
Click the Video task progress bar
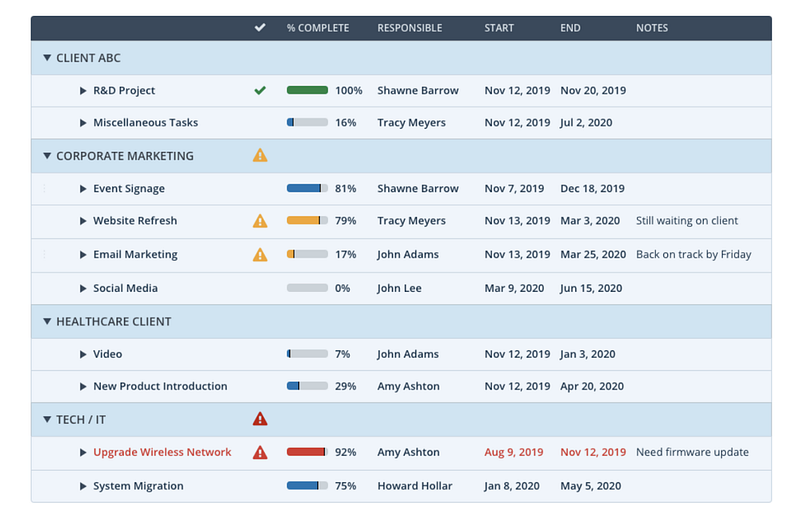(307, 354)
